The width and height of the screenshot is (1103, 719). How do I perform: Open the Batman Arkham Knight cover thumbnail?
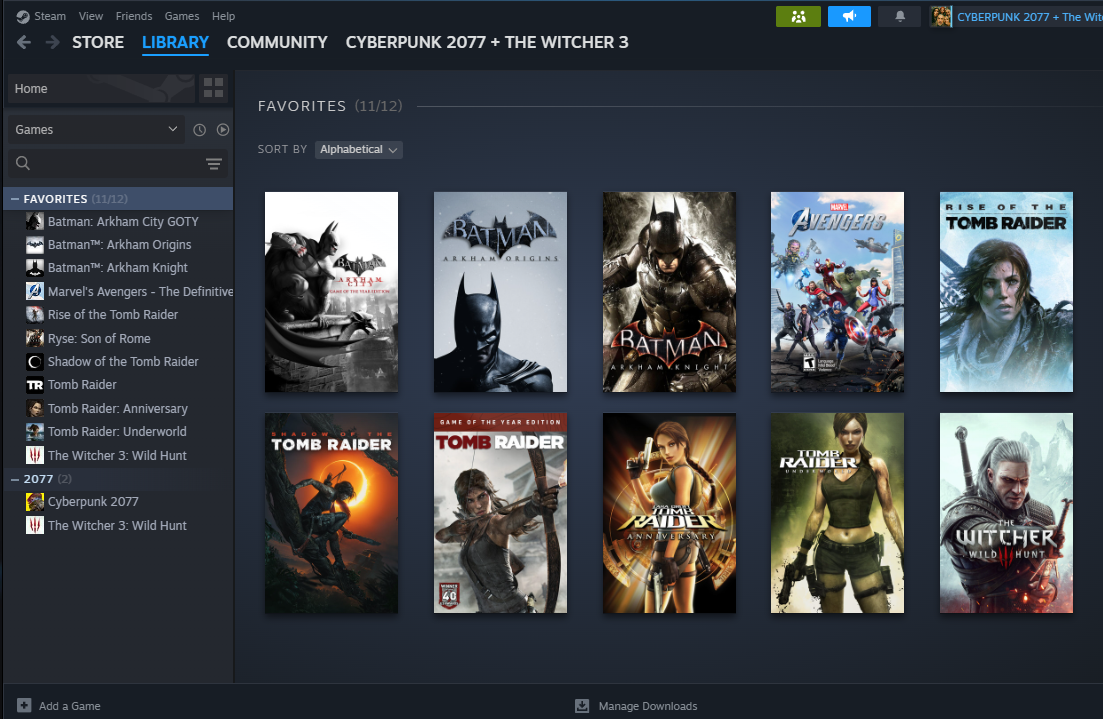(669, 292)
